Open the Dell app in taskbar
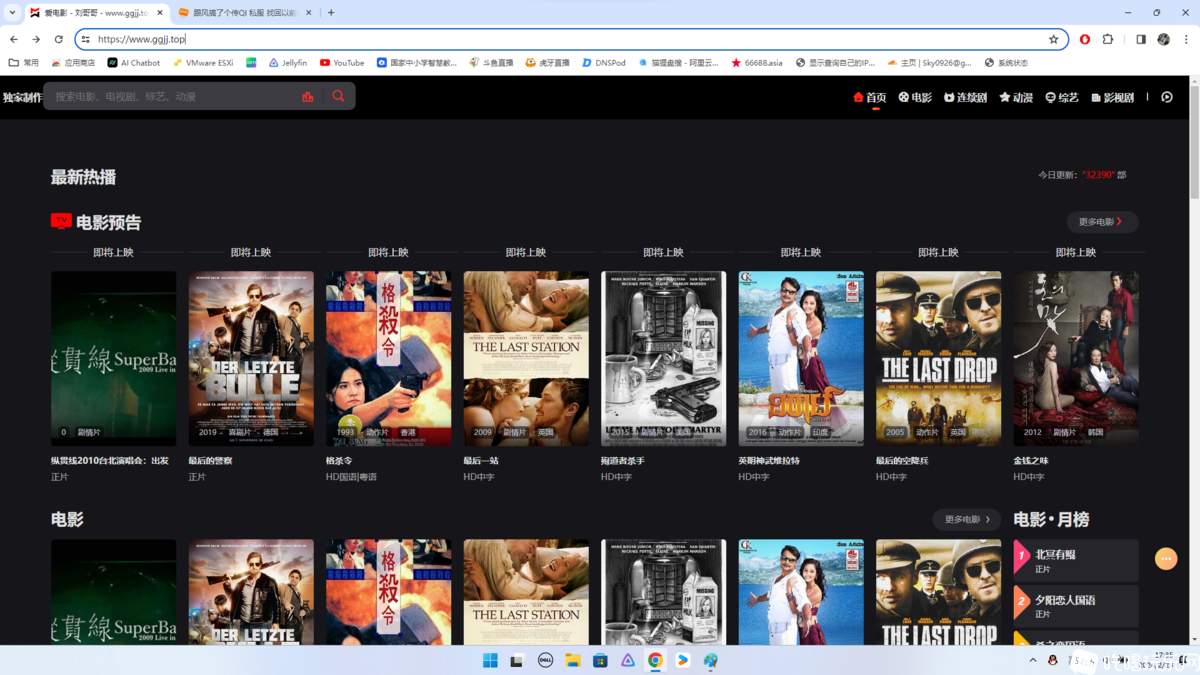The image size is (1200, 675). tap(545, 660)
